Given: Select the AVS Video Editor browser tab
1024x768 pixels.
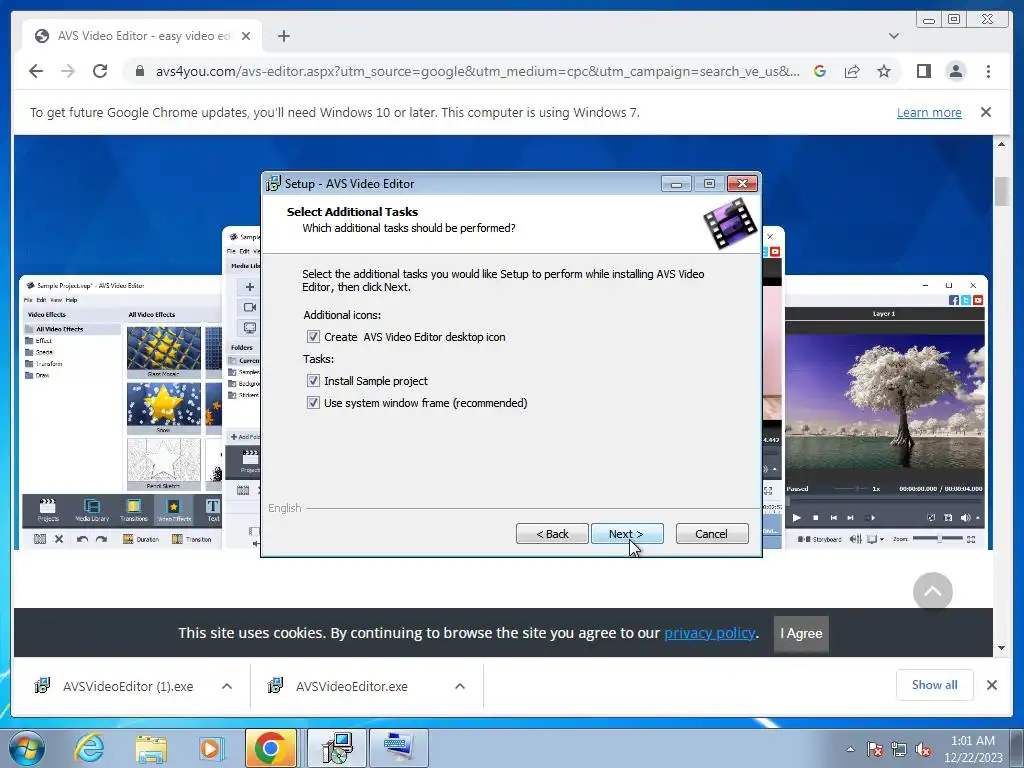Looking at the screenshot, I should click(142, 36).
